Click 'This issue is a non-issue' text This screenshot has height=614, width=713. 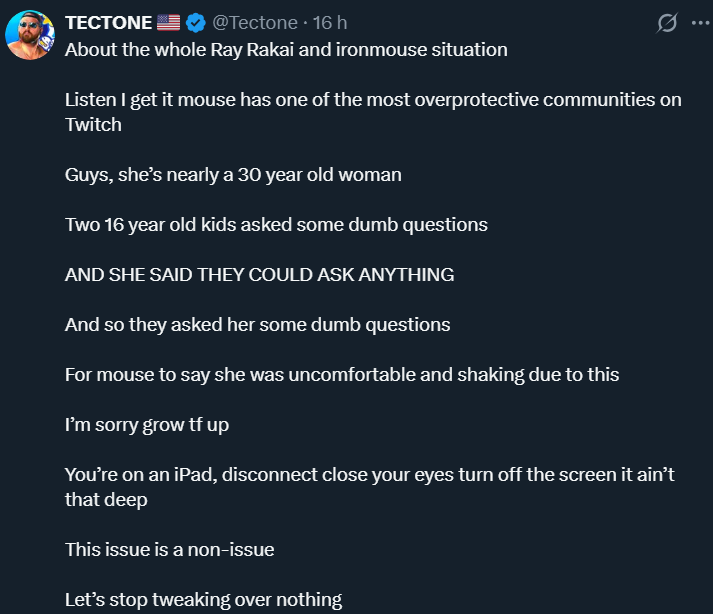[x=169, y=550]
